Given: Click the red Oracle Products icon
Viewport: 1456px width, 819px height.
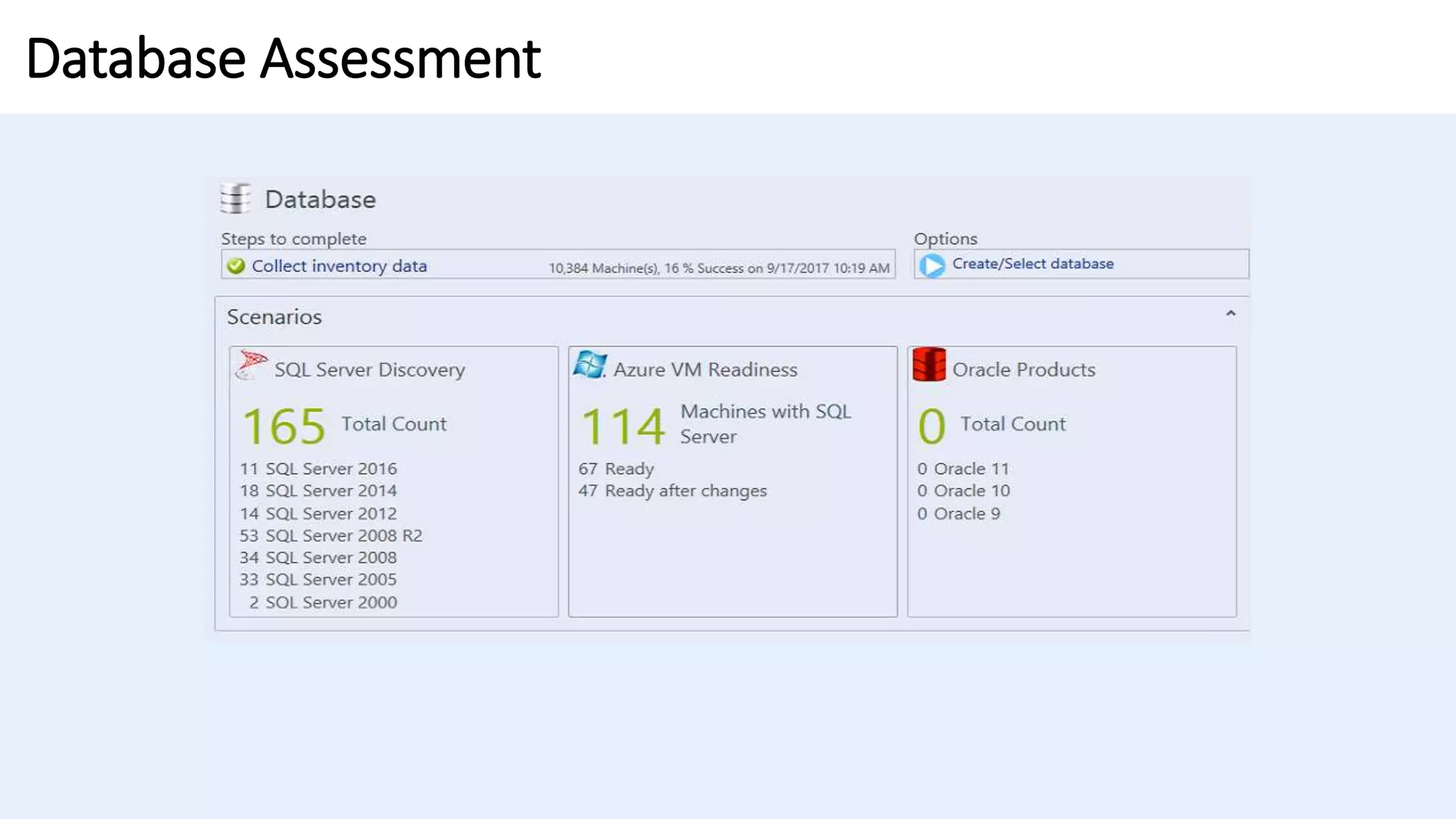Looking at the screenshot, I should (x=928, y=365).
